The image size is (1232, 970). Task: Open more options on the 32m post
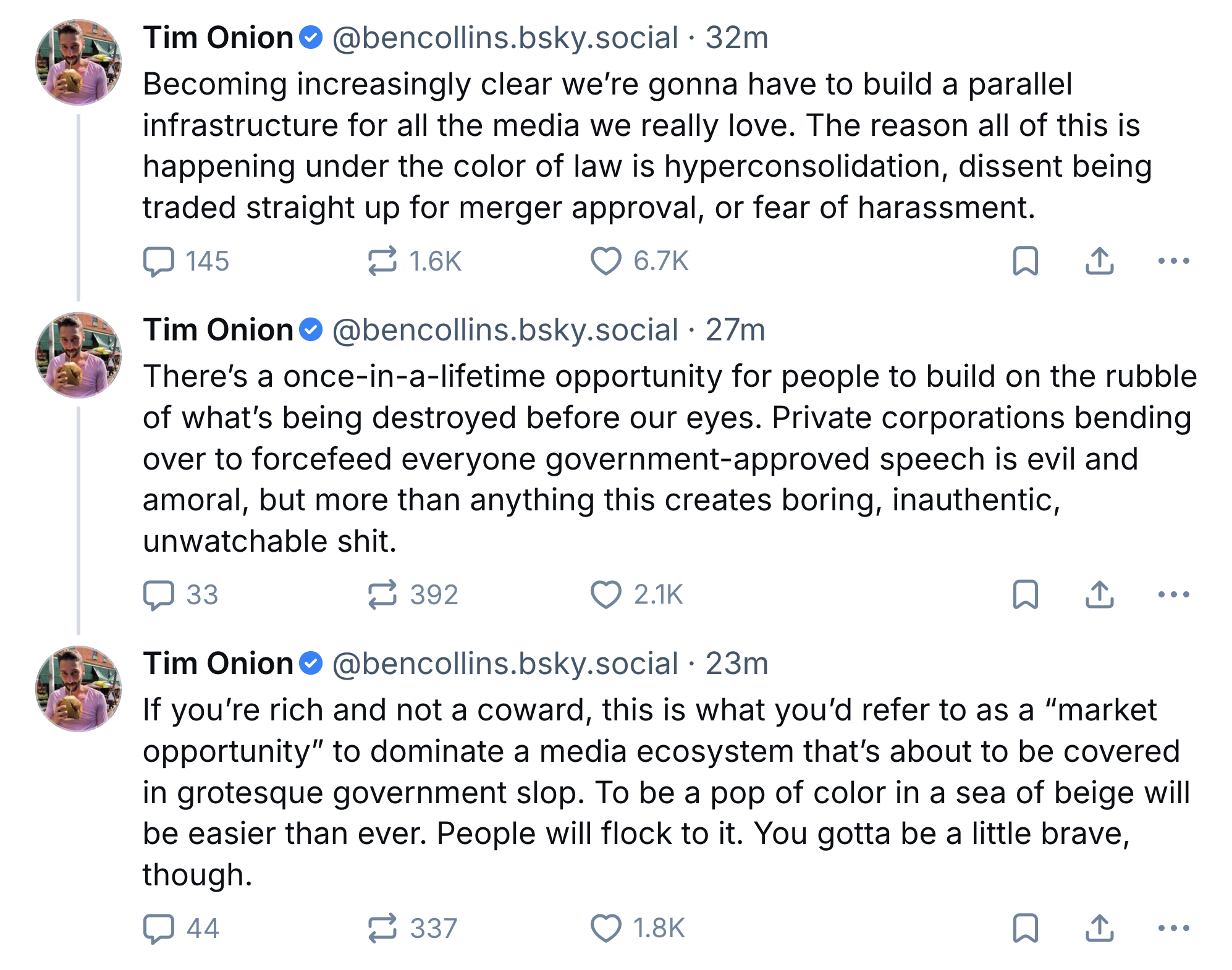click(1173, 261)
